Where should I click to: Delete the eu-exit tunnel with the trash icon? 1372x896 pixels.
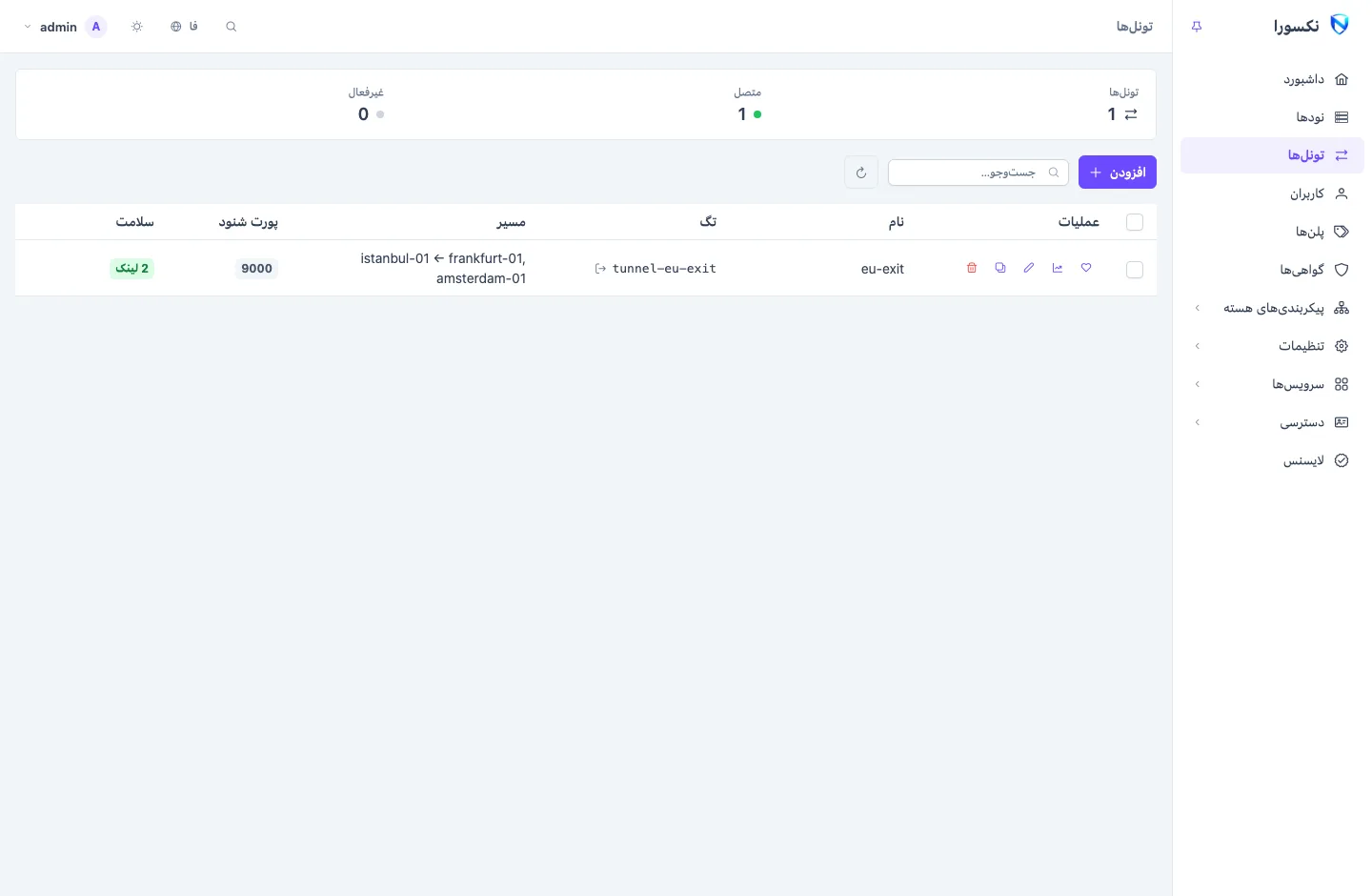(x=972, y=268)
